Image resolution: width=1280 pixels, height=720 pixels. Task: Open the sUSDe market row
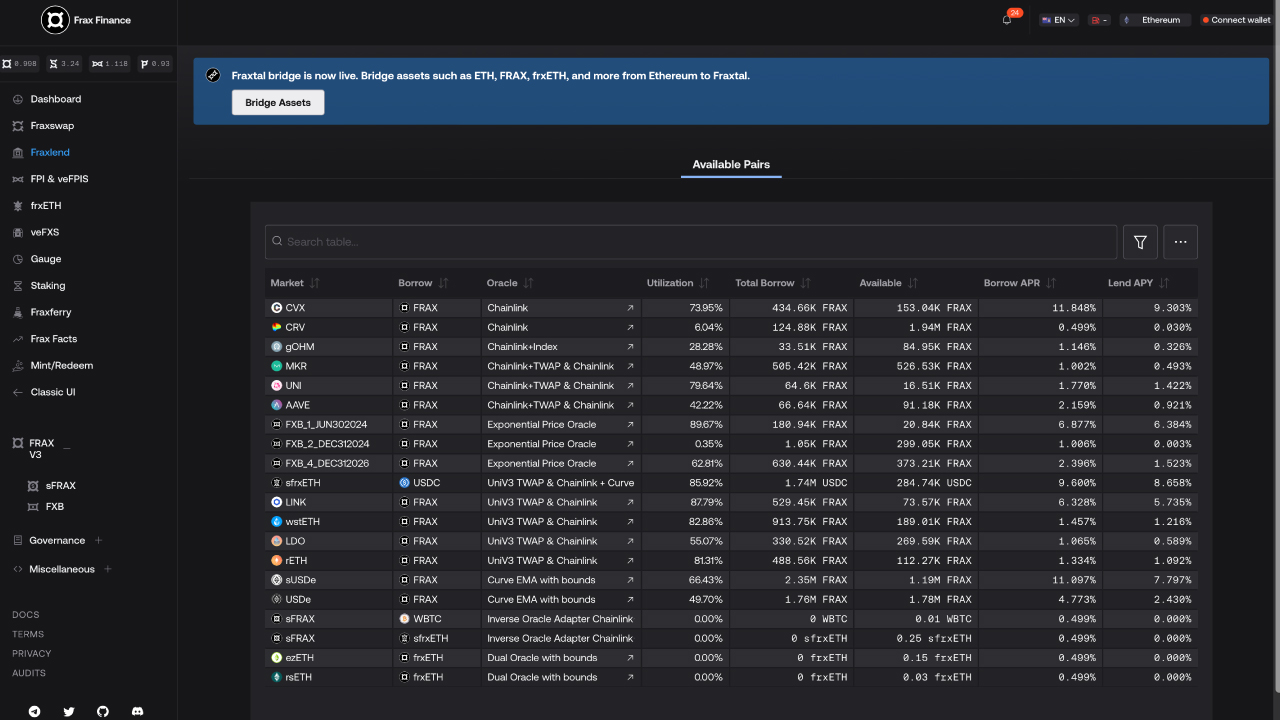731,580
